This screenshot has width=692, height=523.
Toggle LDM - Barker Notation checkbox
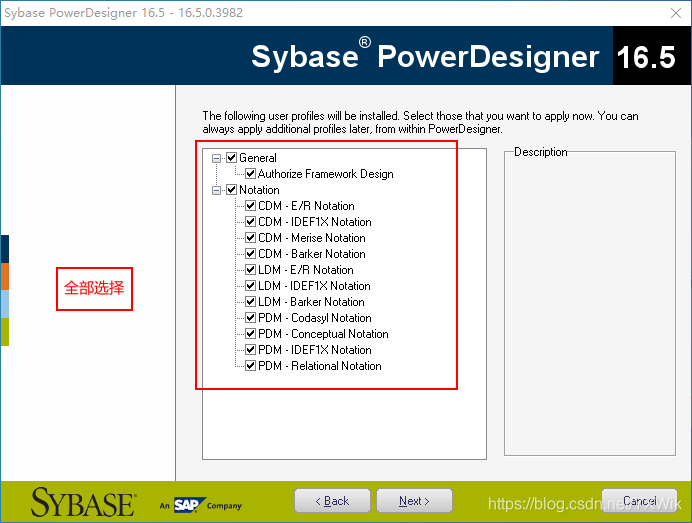click(251, 302)
